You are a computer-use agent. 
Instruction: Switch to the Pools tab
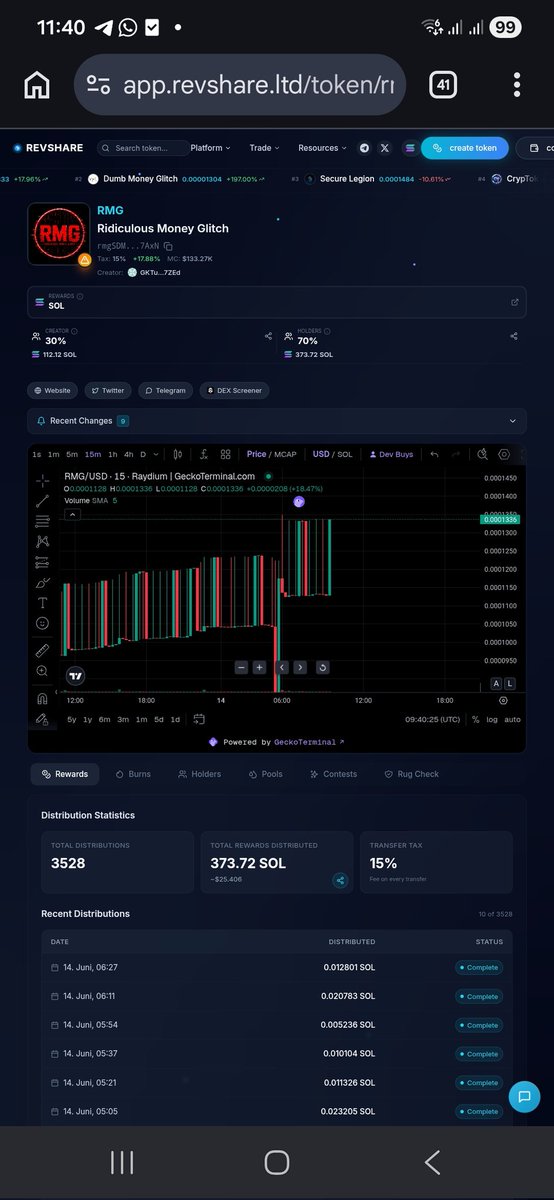pos(265,774)
